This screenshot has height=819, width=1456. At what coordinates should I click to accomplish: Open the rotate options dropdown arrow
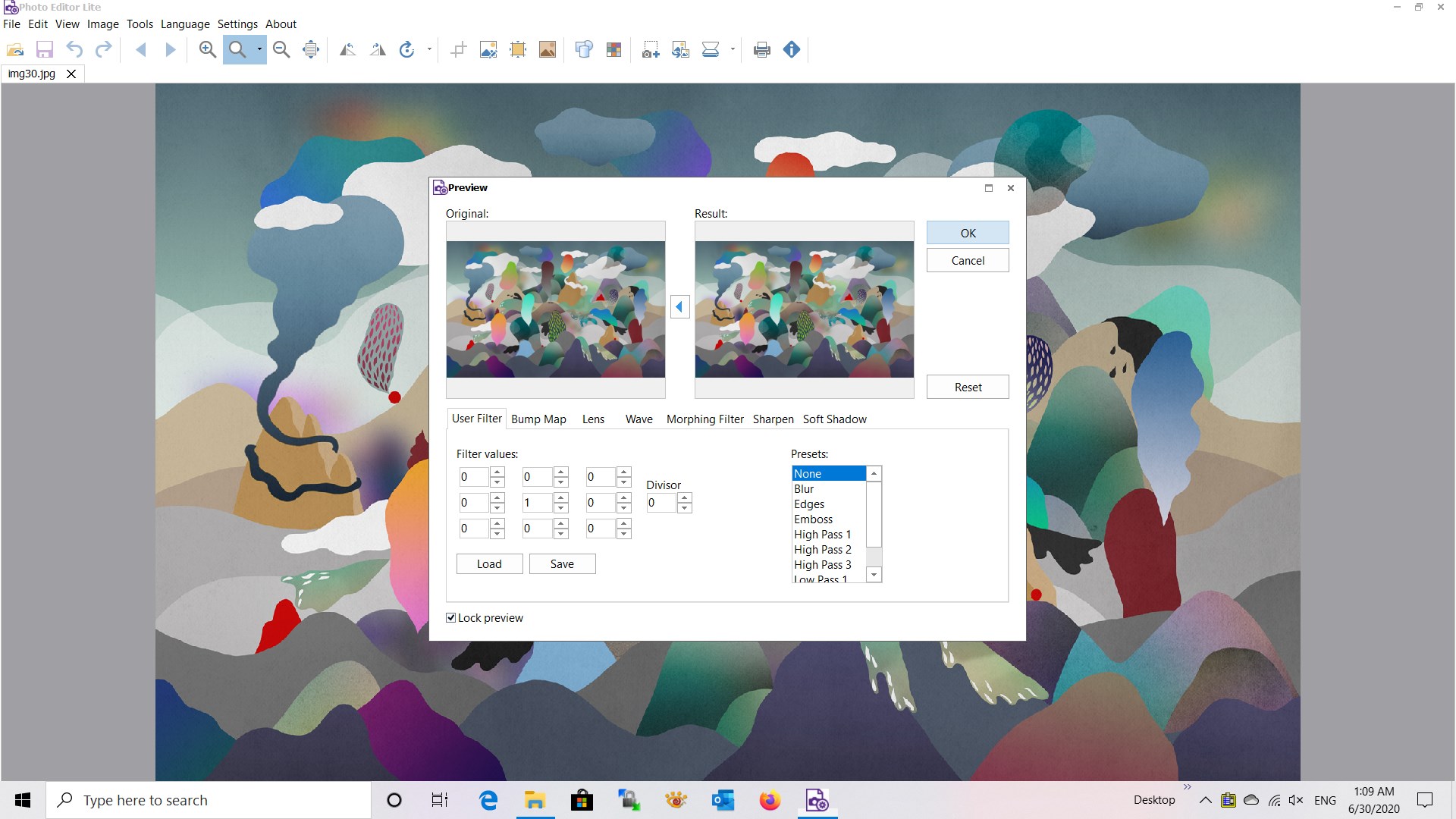[x=429, y=50]
